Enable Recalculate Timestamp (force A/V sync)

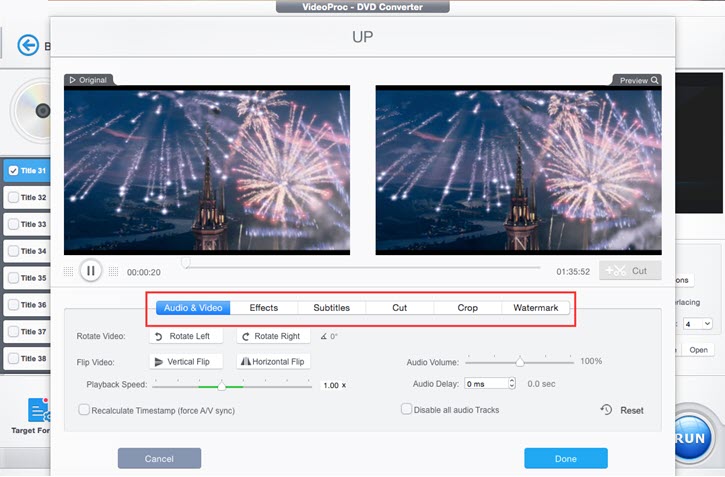[x=84, y=410]
